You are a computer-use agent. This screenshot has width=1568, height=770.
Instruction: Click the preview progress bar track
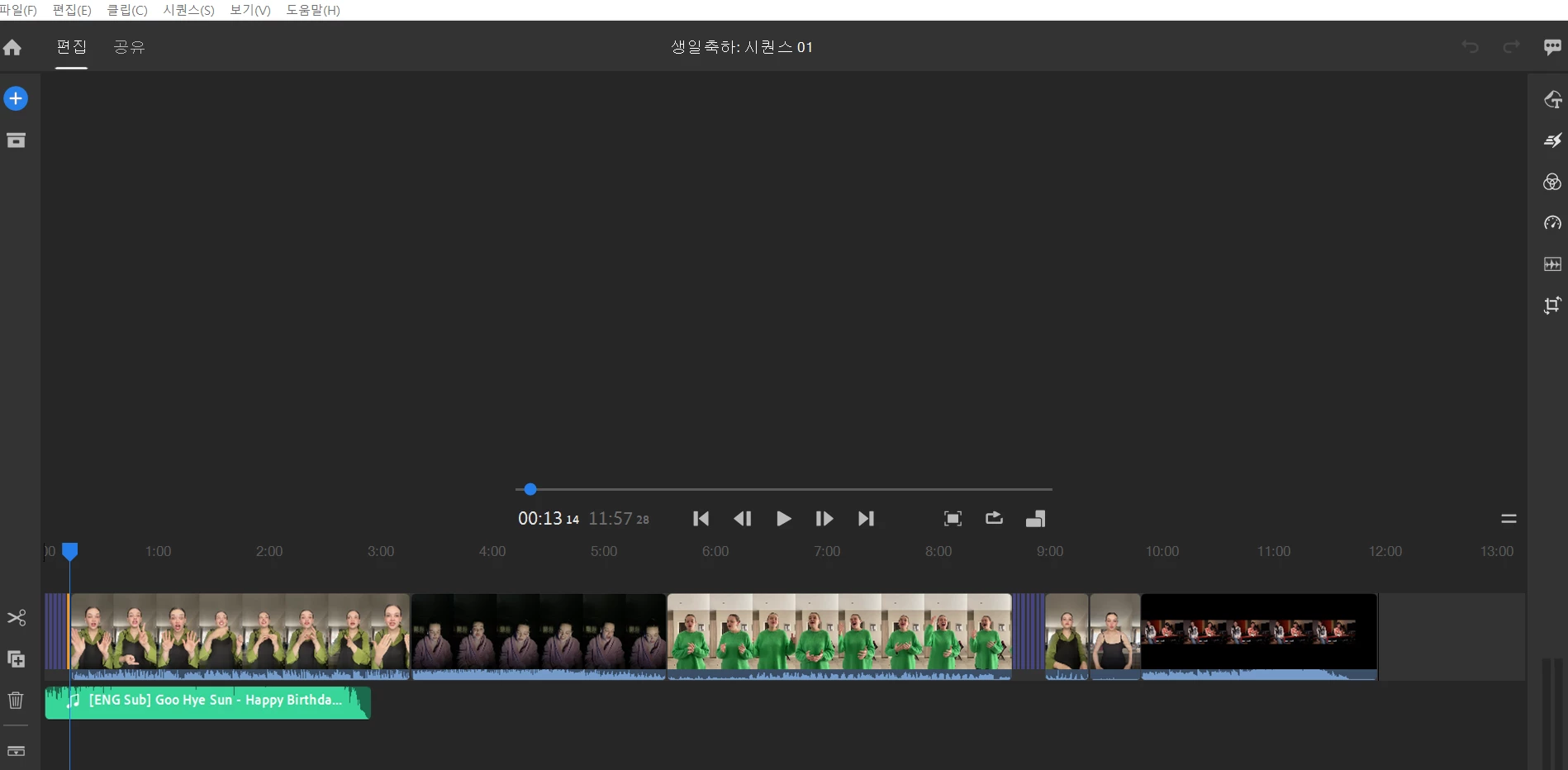click(784, 489)
